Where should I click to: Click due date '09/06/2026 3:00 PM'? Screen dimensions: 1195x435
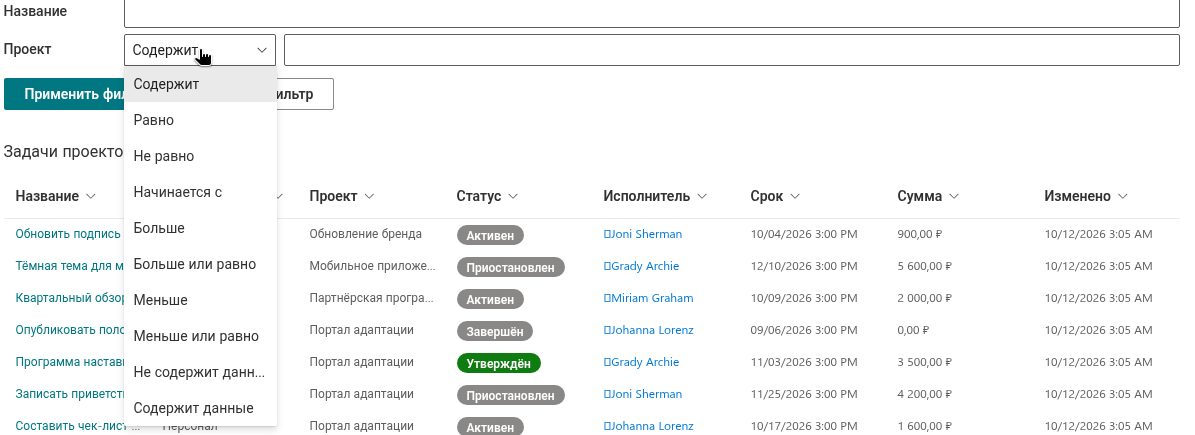pyautogui.click(x=804, y=330)
